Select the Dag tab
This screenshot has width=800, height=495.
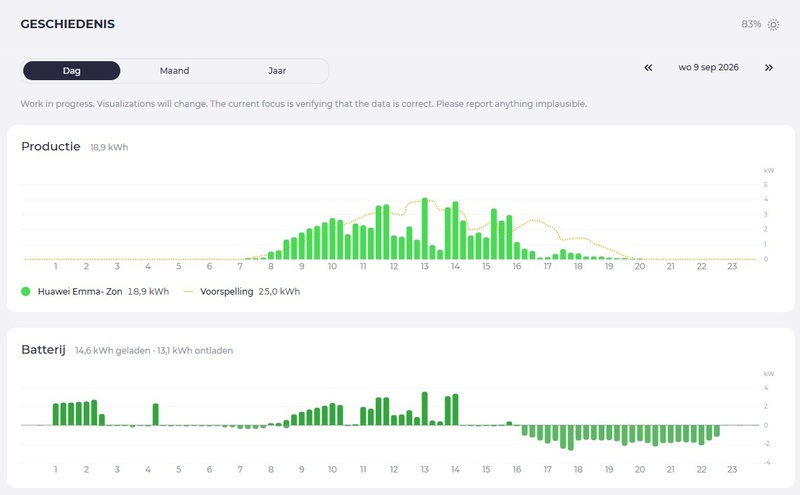(x=71, y=71)
